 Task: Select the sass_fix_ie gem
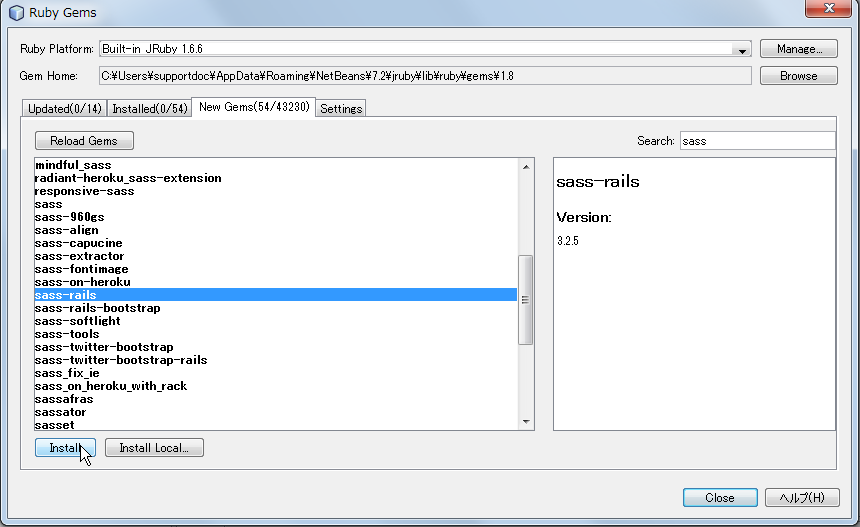[x=275, y=373]
